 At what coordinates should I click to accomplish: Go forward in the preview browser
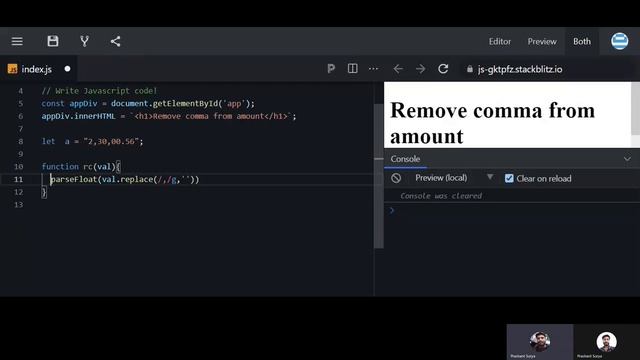point(420,69)
